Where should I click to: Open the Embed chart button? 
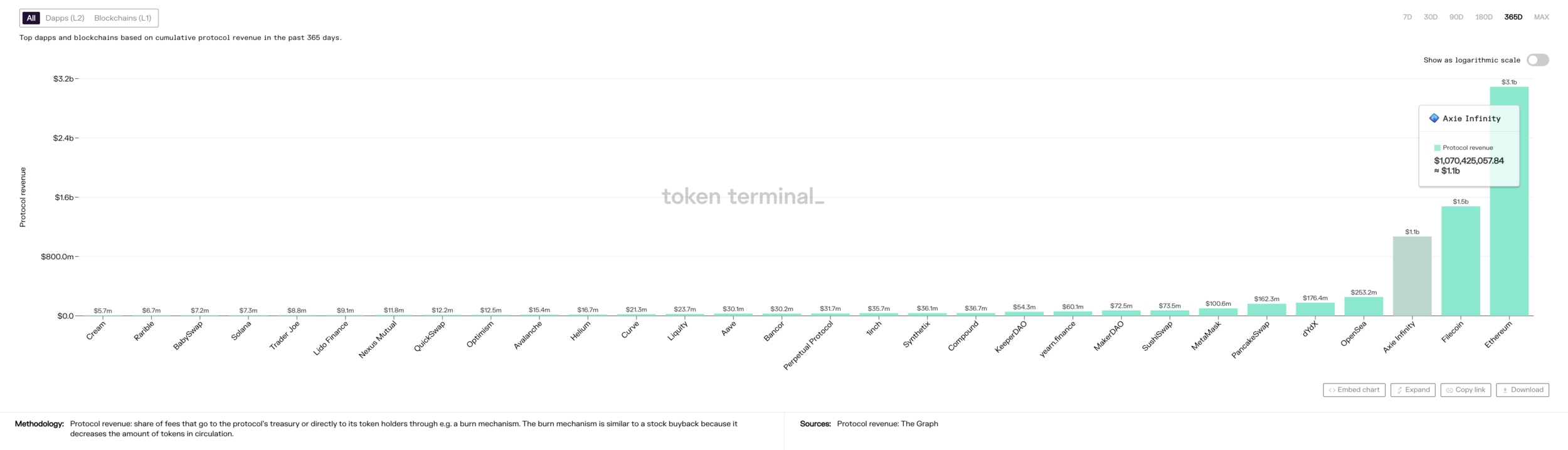pyautogui.click(x=1354, y=390)
